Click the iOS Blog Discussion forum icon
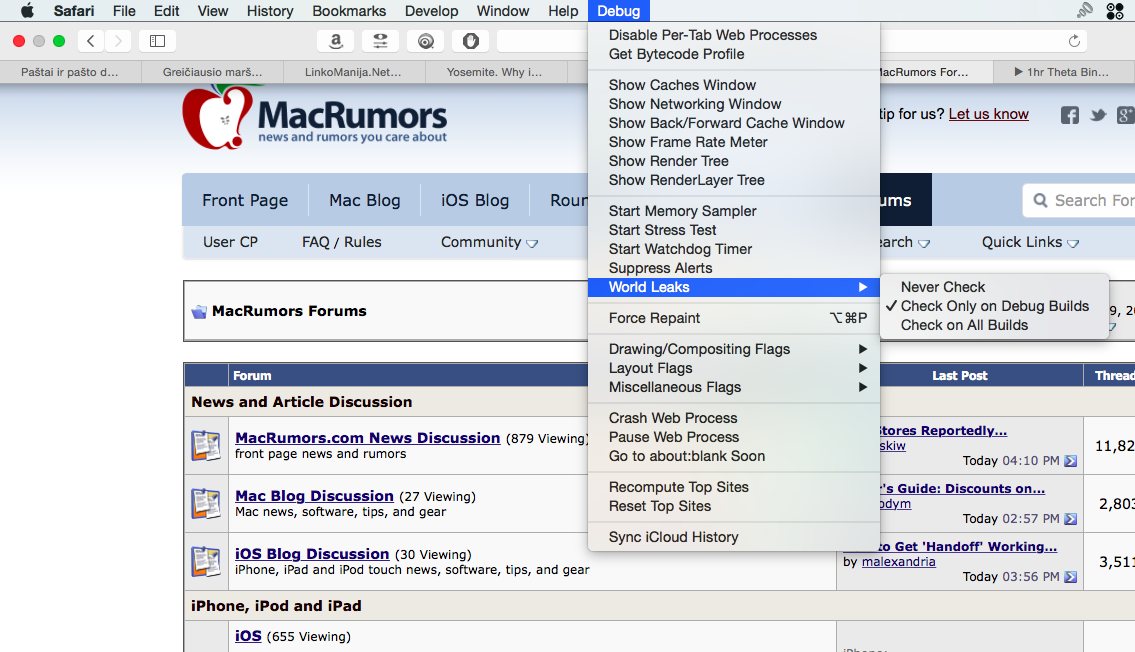The height and width of the screenshot is (652, 1135). [x=206, y=561]
